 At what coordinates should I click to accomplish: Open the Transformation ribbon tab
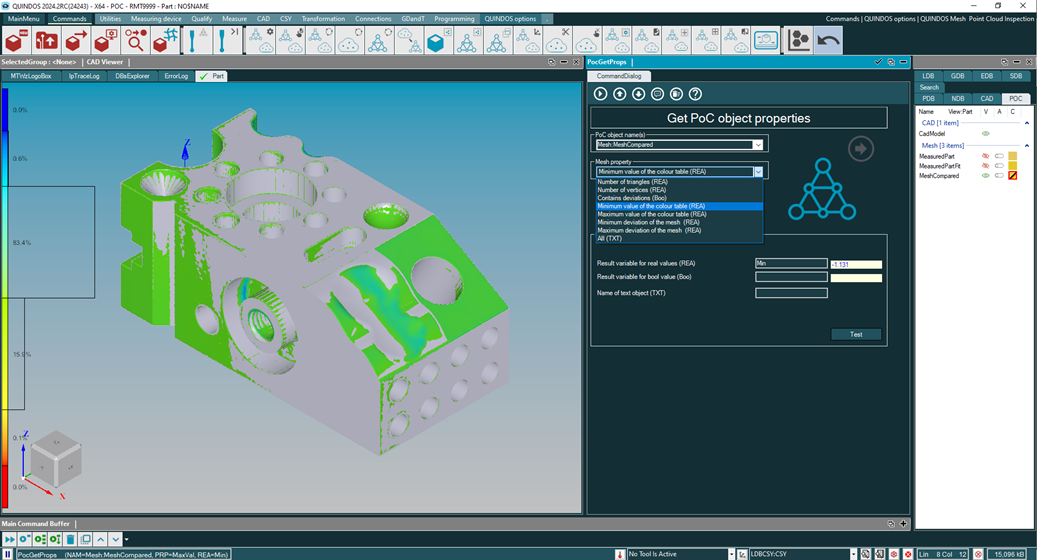tap(323, 19)
